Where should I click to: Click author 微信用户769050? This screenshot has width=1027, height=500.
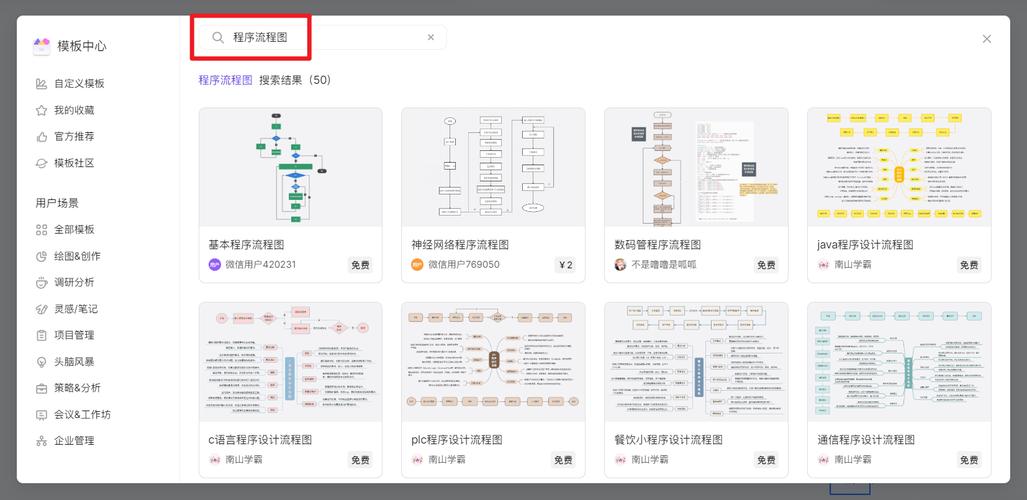click(464, 265)
